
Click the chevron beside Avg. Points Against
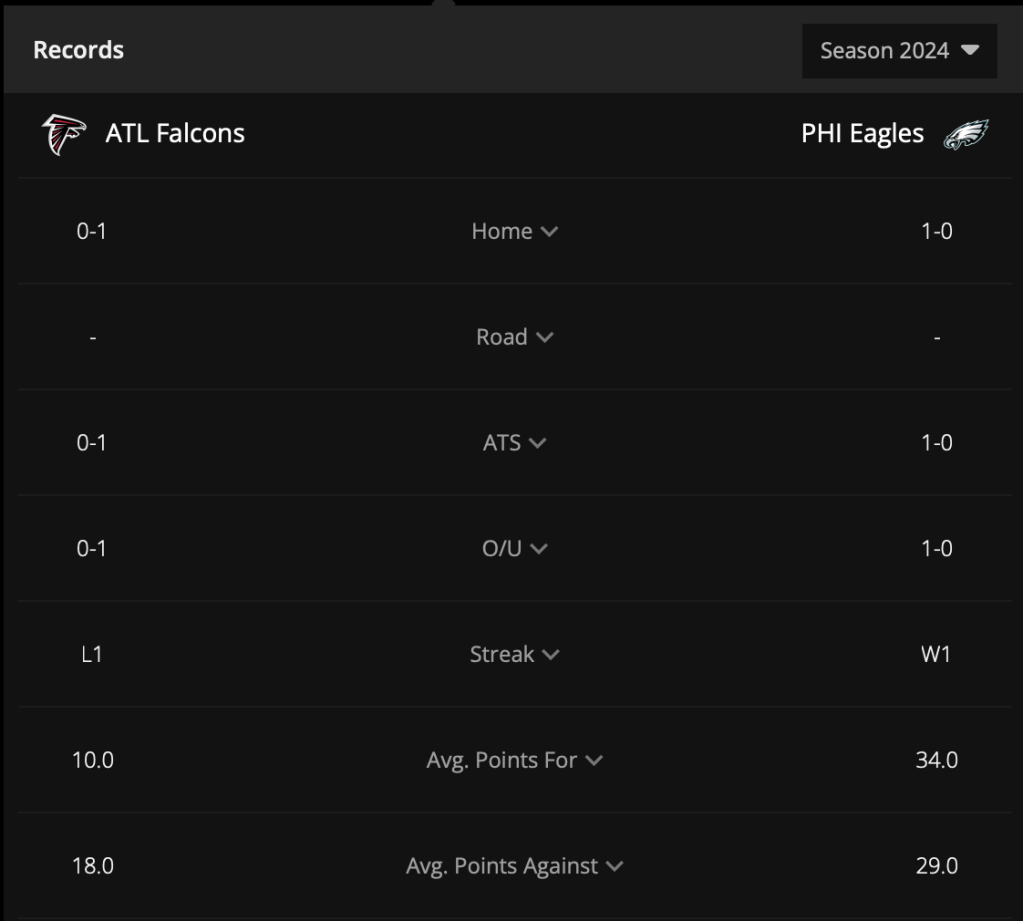click(615, 866)
